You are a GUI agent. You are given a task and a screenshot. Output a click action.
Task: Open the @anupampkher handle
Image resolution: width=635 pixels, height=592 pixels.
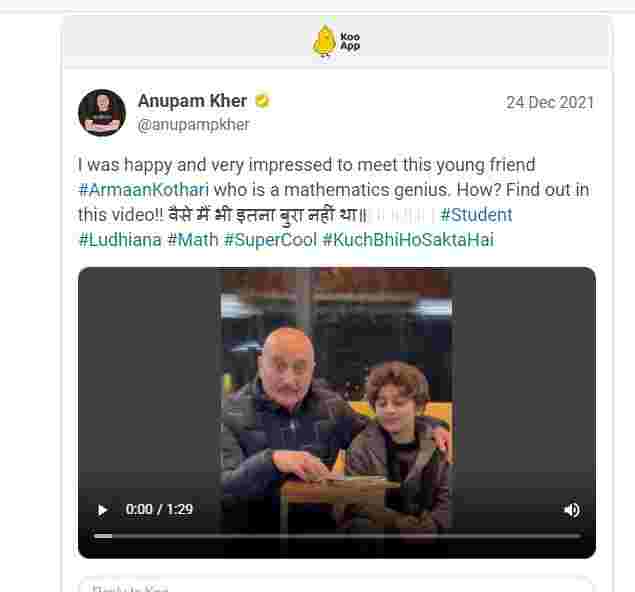[x=193, y=125]
